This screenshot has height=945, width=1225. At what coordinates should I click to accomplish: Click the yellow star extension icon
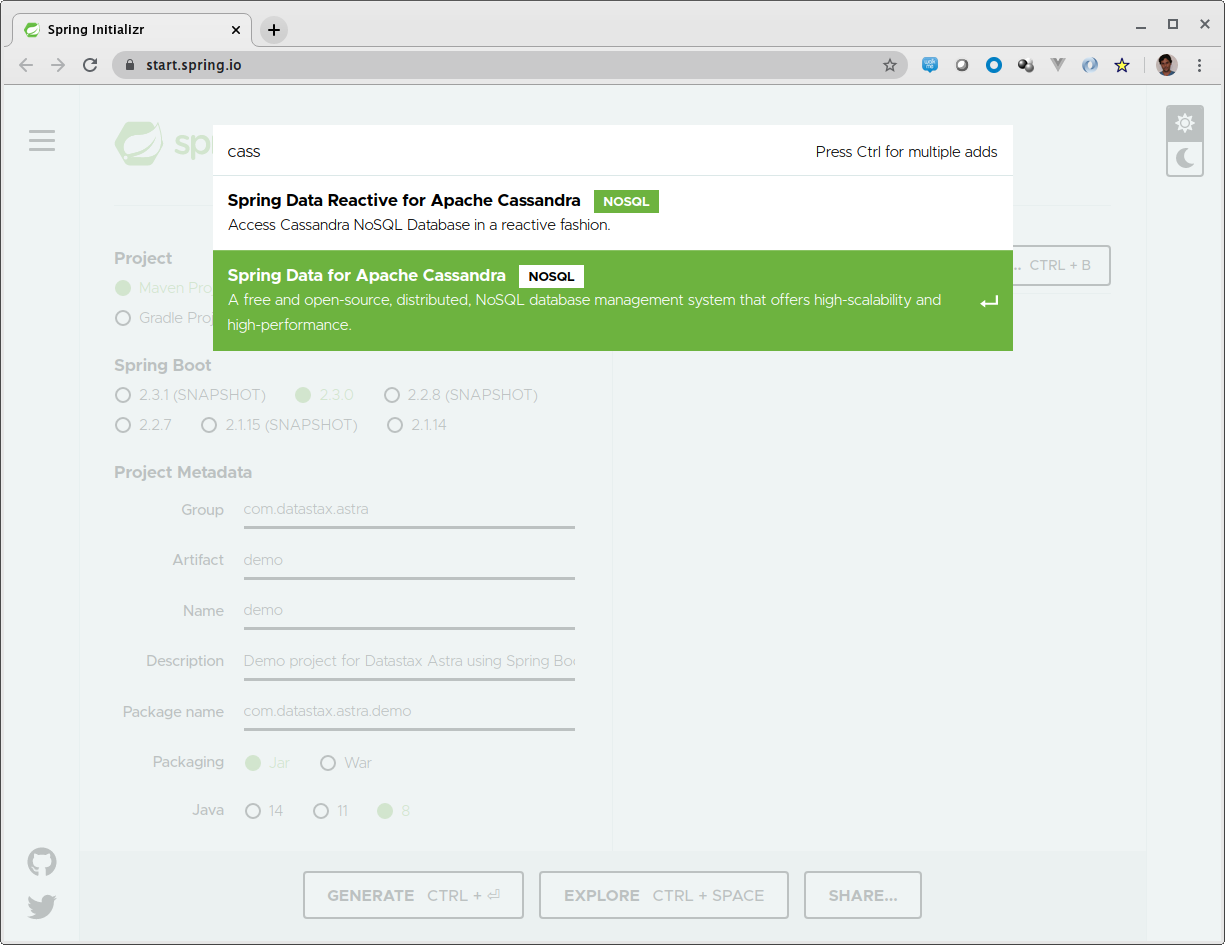[1122, 65]
